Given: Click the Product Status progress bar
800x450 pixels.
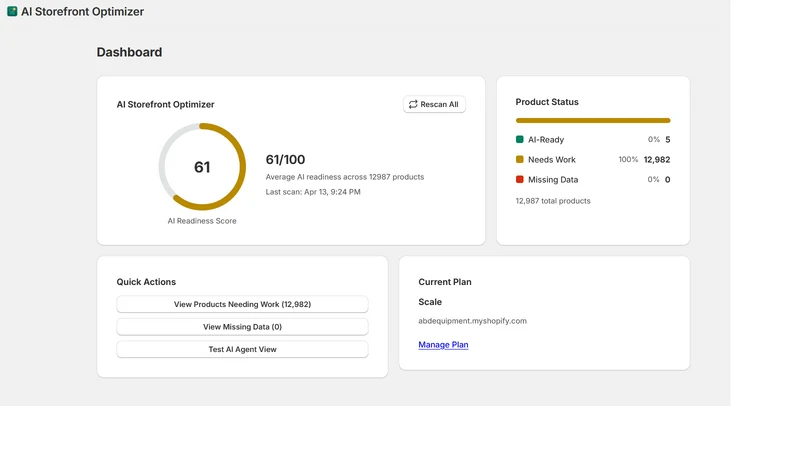Looking at the screenshot, I should [x=593, y=120].
